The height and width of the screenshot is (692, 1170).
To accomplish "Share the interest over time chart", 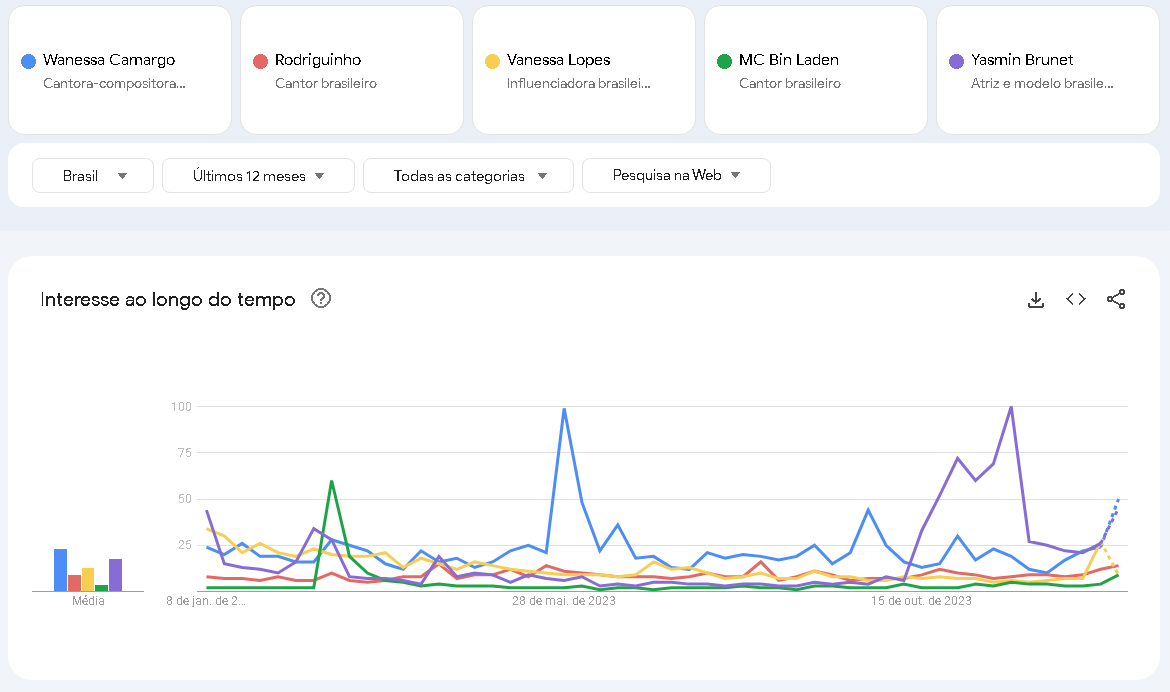I will tap(1116, 299).
